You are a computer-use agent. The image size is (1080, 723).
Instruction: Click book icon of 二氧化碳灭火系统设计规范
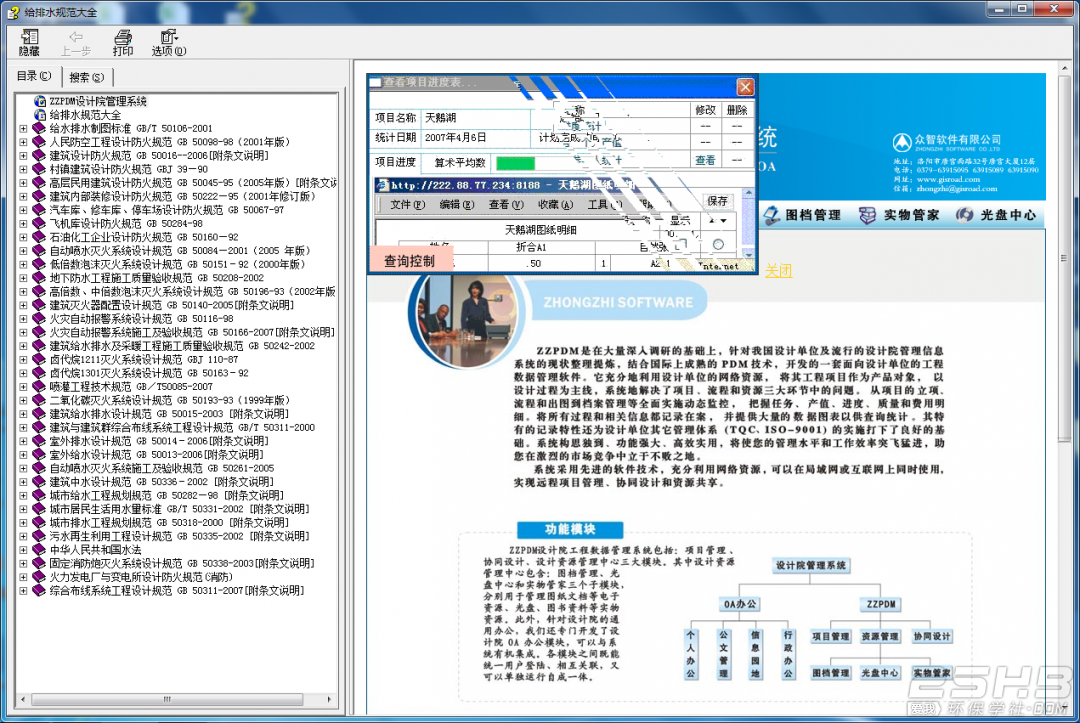pyautogui.click(x=39, y=401)
